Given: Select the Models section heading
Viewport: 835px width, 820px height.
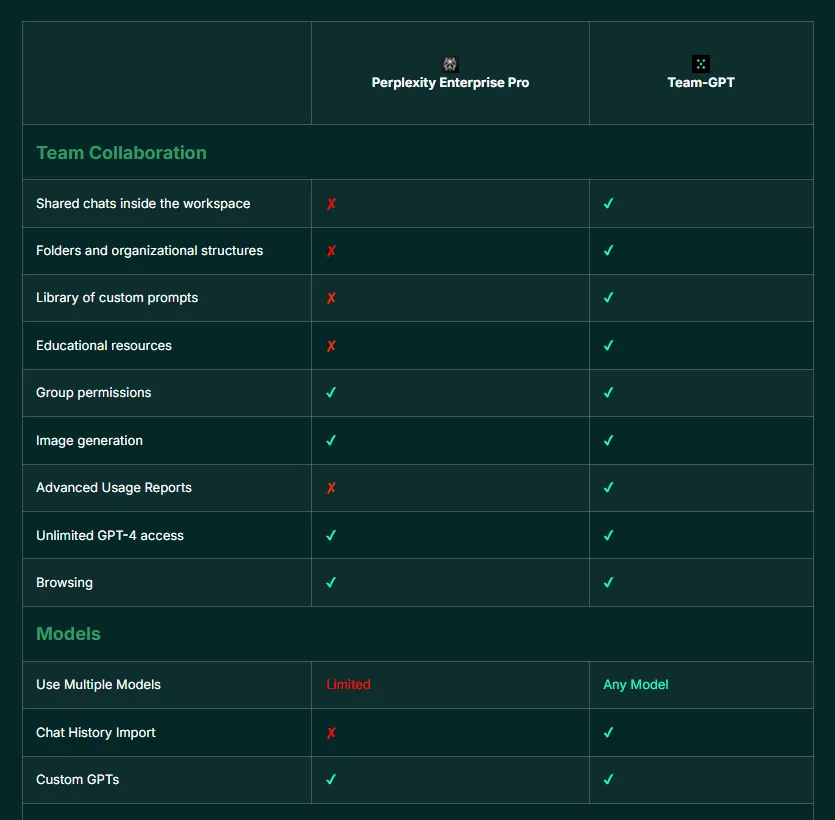Looking at the screenshot, I should click(68, 634).
